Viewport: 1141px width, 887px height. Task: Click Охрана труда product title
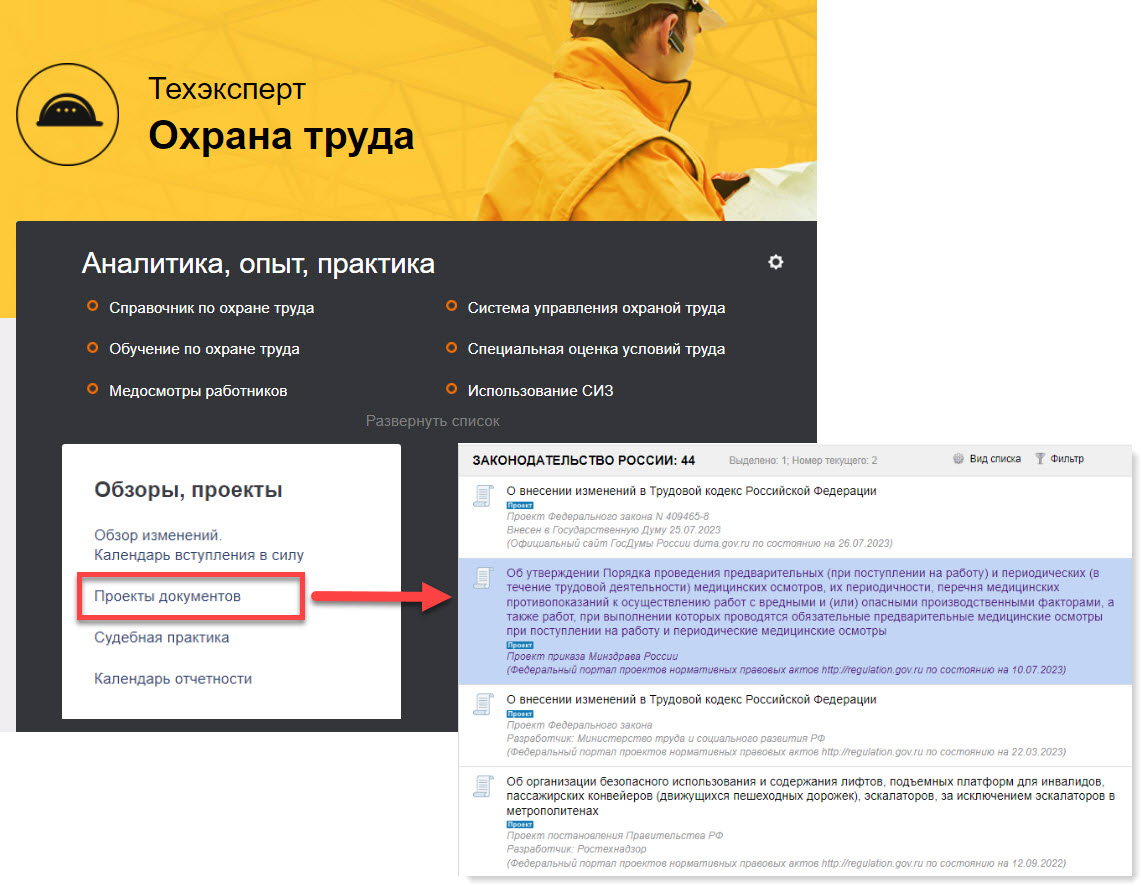point(281,136)
